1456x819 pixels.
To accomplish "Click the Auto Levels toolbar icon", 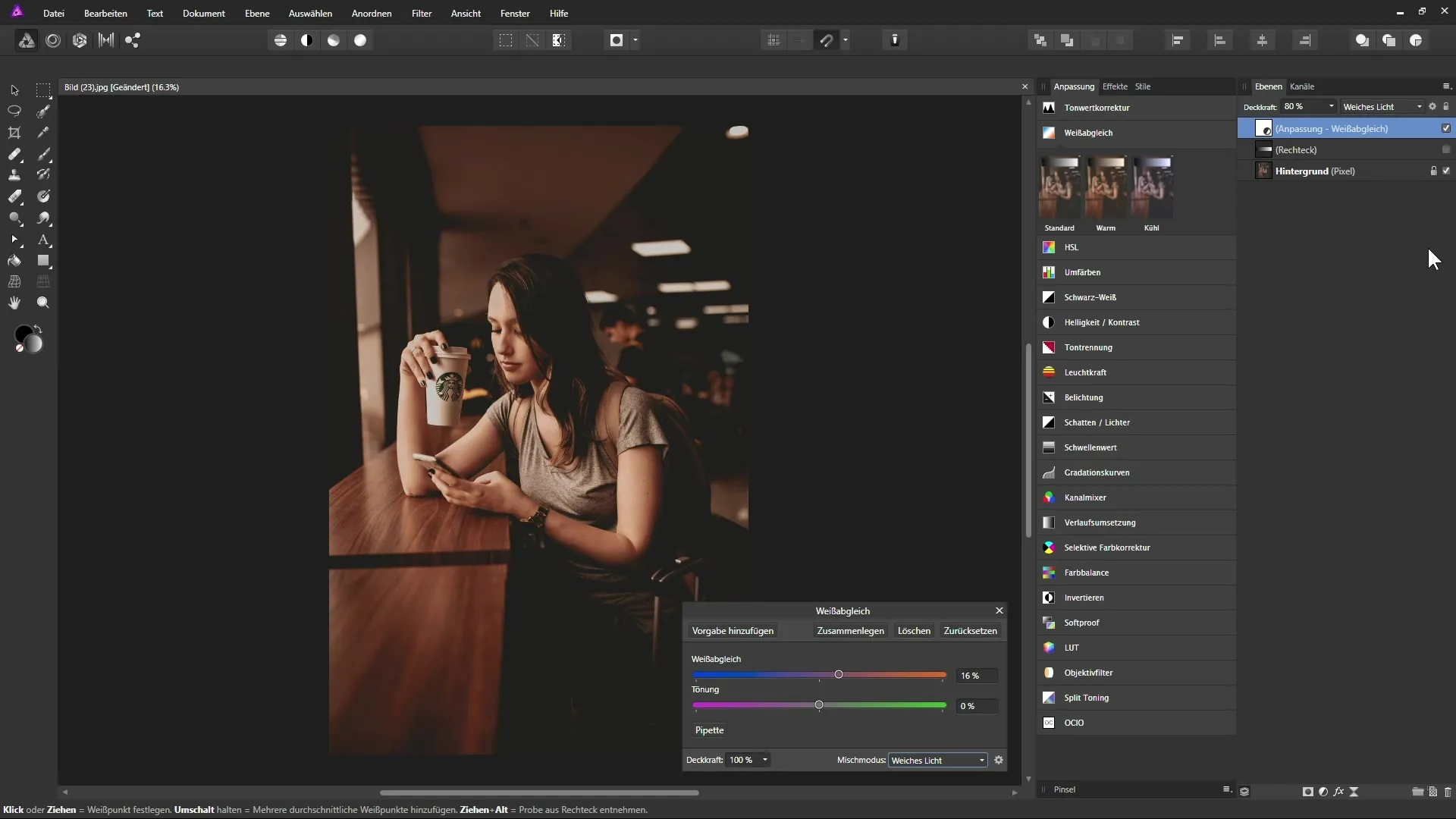I will click(x=281, y=40).
